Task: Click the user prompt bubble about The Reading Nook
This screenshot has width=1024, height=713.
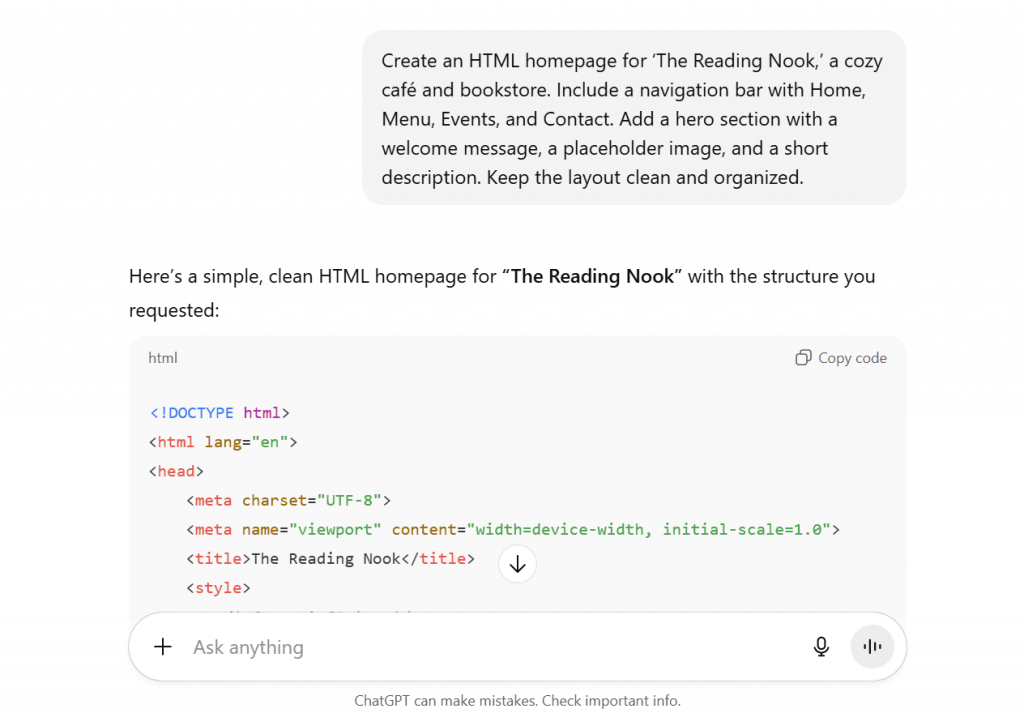Action: coord(633,117)
